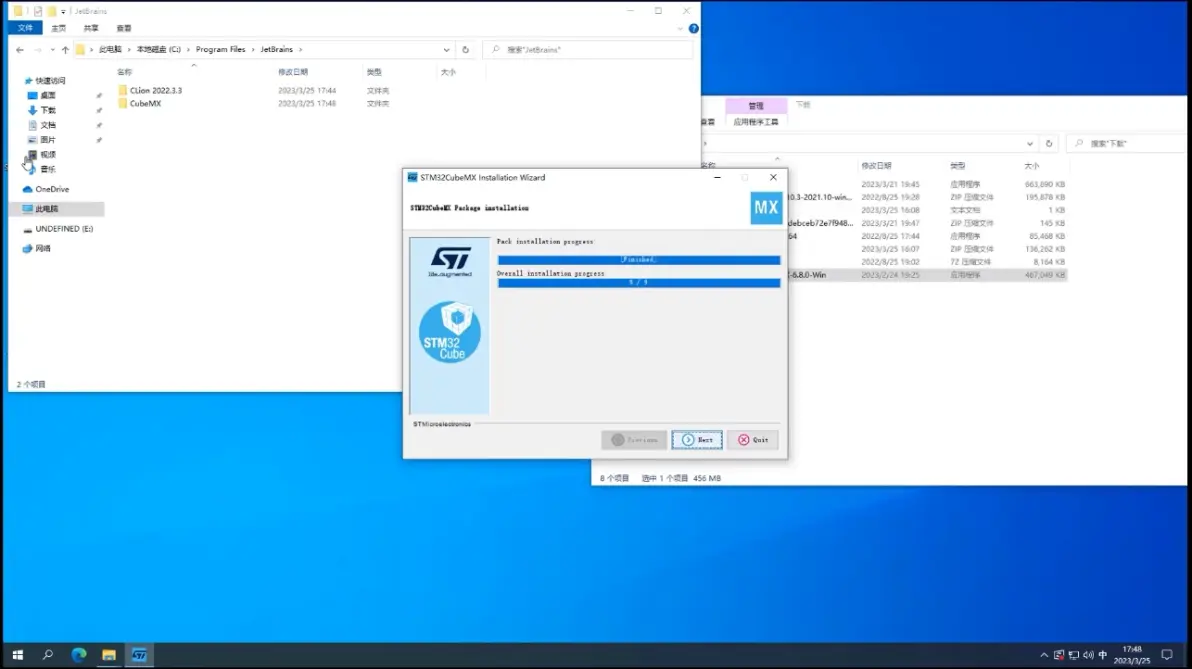This screenshot has height=669, width=1192.
Task: Click the CLion 2022.3.3 folder icon
Action: coord(122,90)
